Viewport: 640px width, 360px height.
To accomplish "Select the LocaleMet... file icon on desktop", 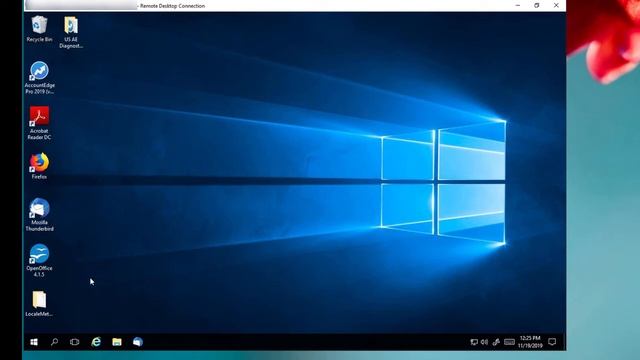I will pos(39,303).
